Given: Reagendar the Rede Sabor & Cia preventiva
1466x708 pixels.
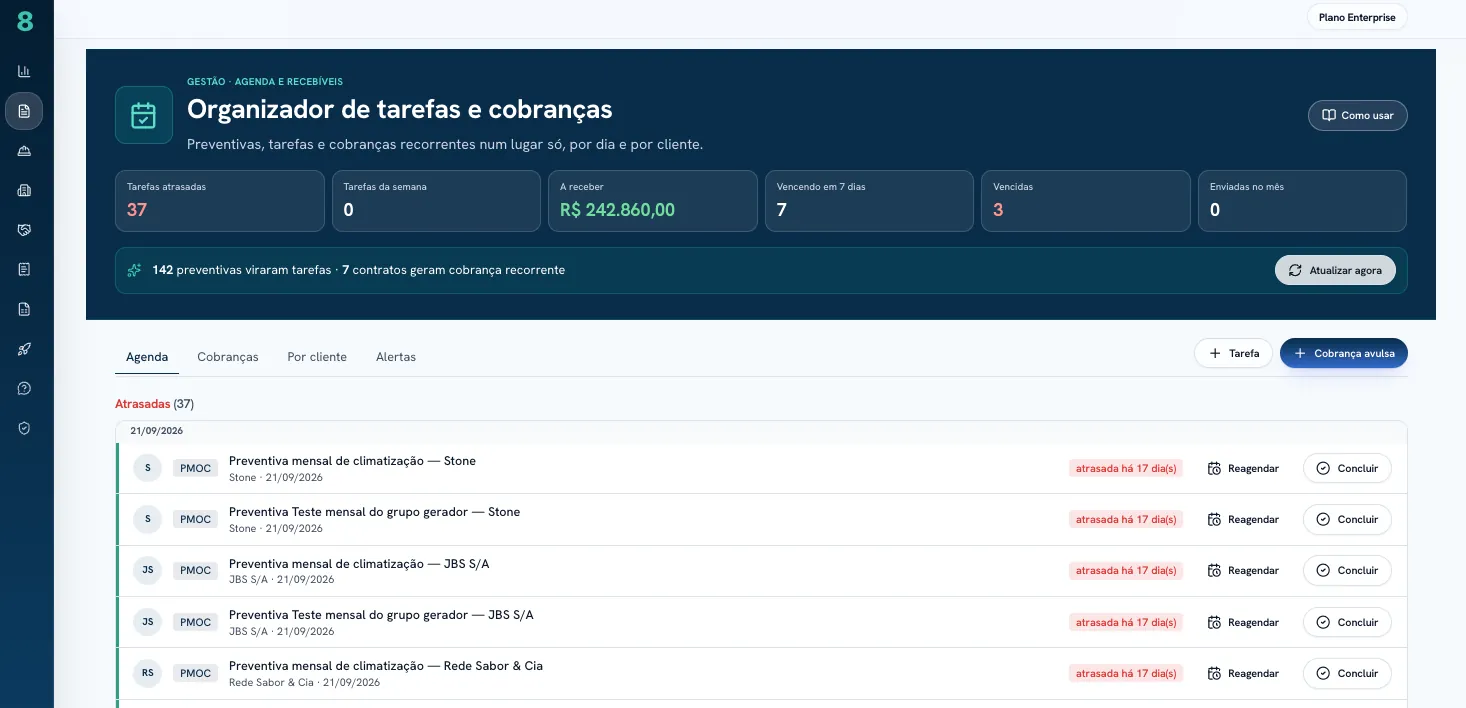Looking at the screenshot, I should click(1243, 673).
